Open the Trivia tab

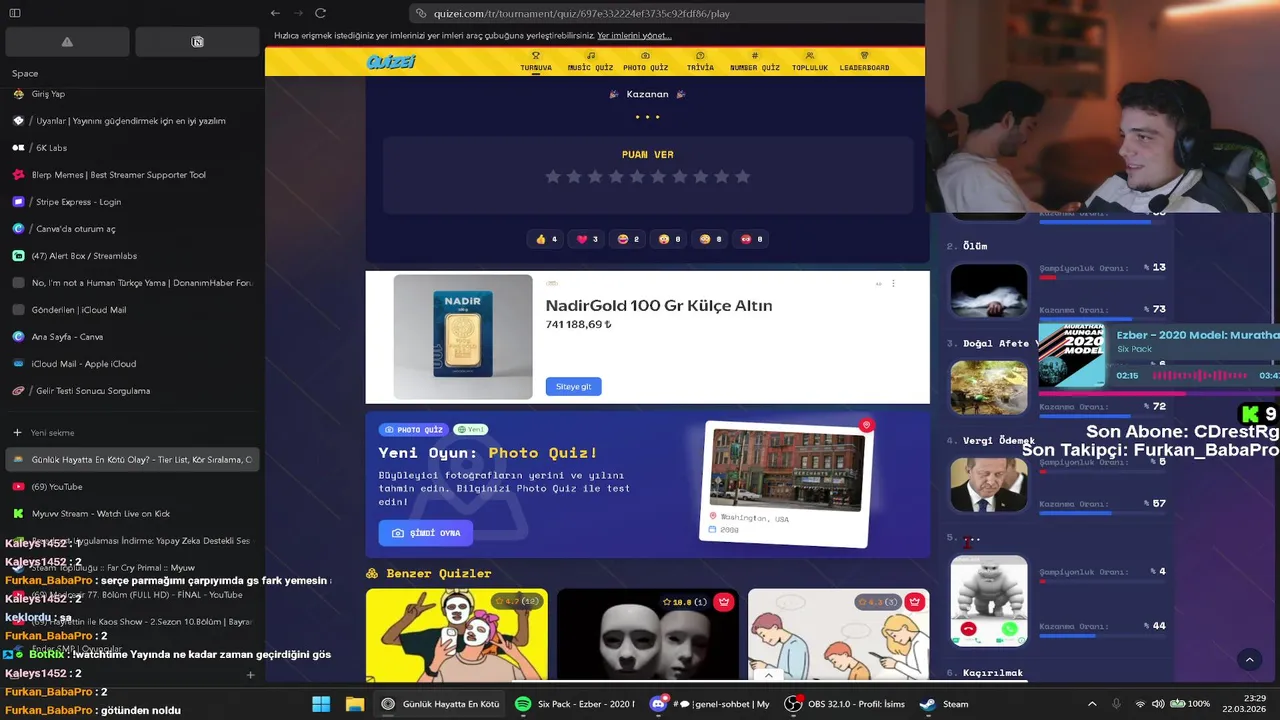coord(700,62)
